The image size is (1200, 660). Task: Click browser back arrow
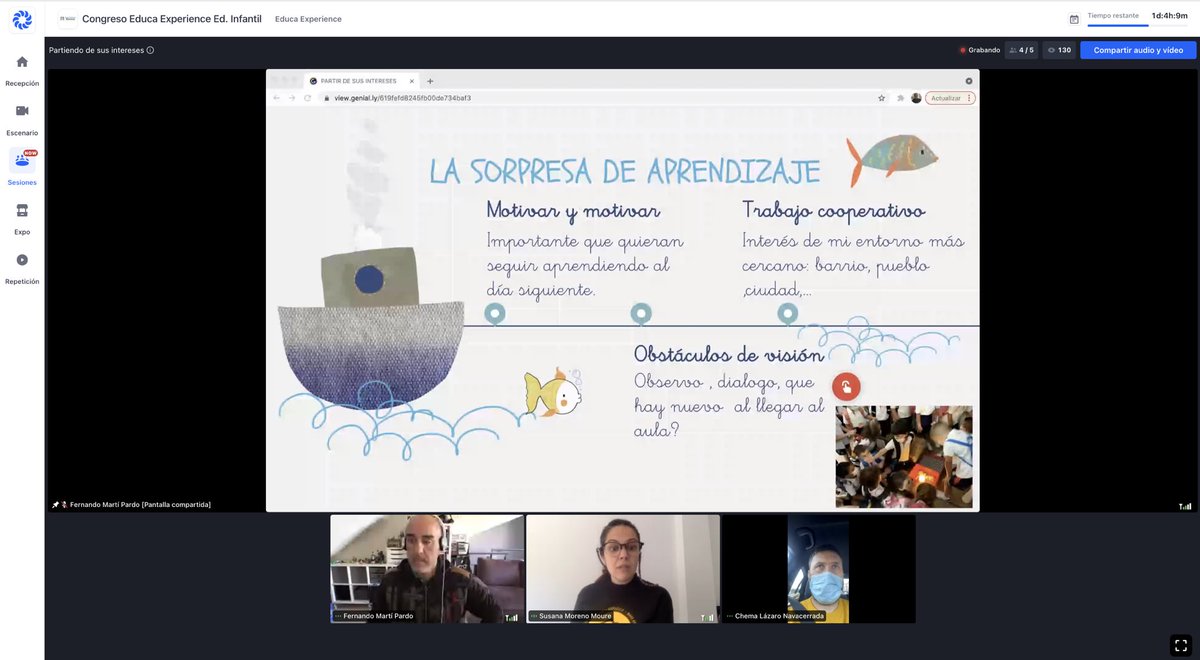point(277,98)
